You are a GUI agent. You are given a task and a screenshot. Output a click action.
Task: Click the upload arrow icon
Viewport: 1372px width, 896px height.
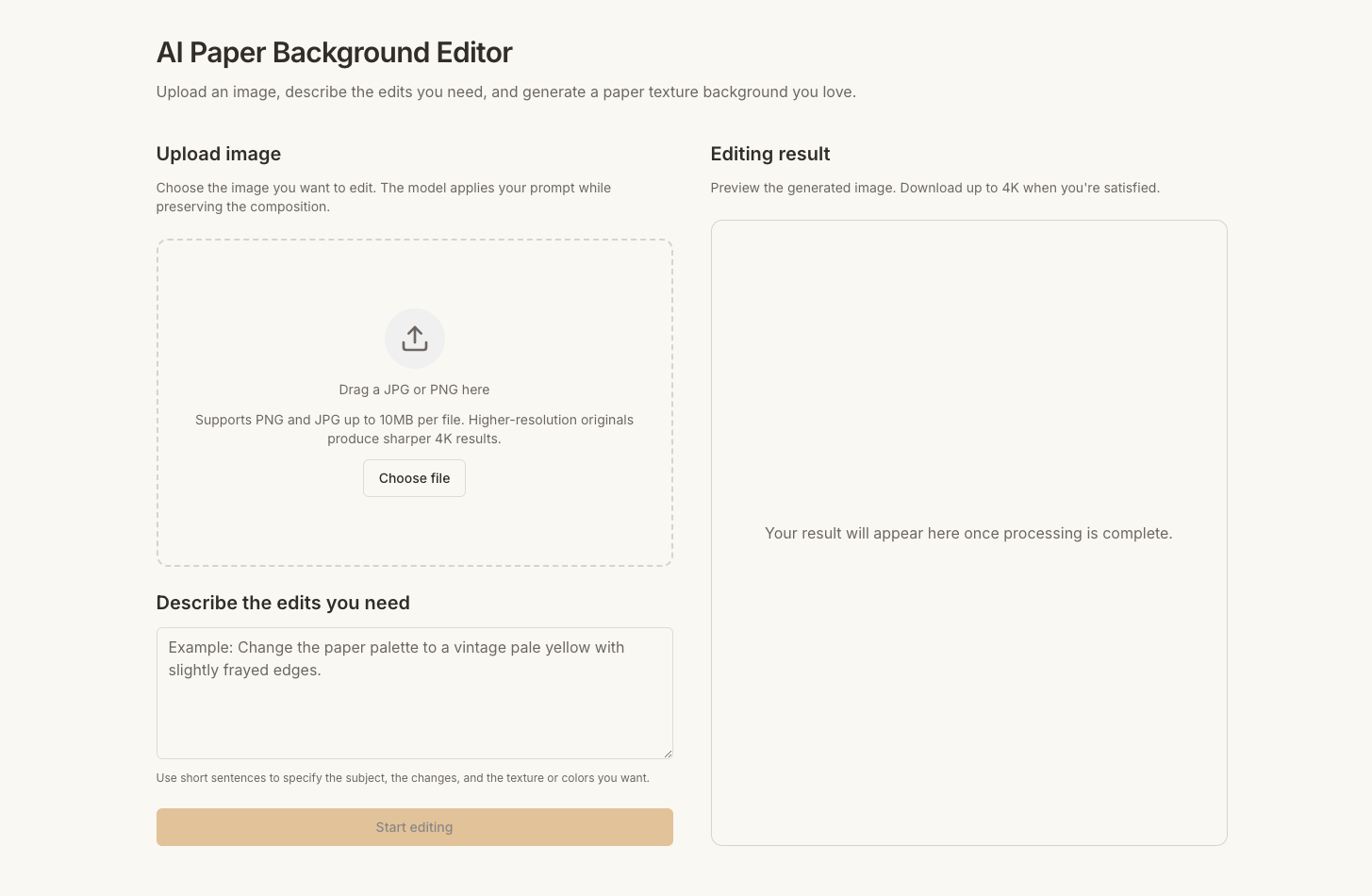coord(415,339)
